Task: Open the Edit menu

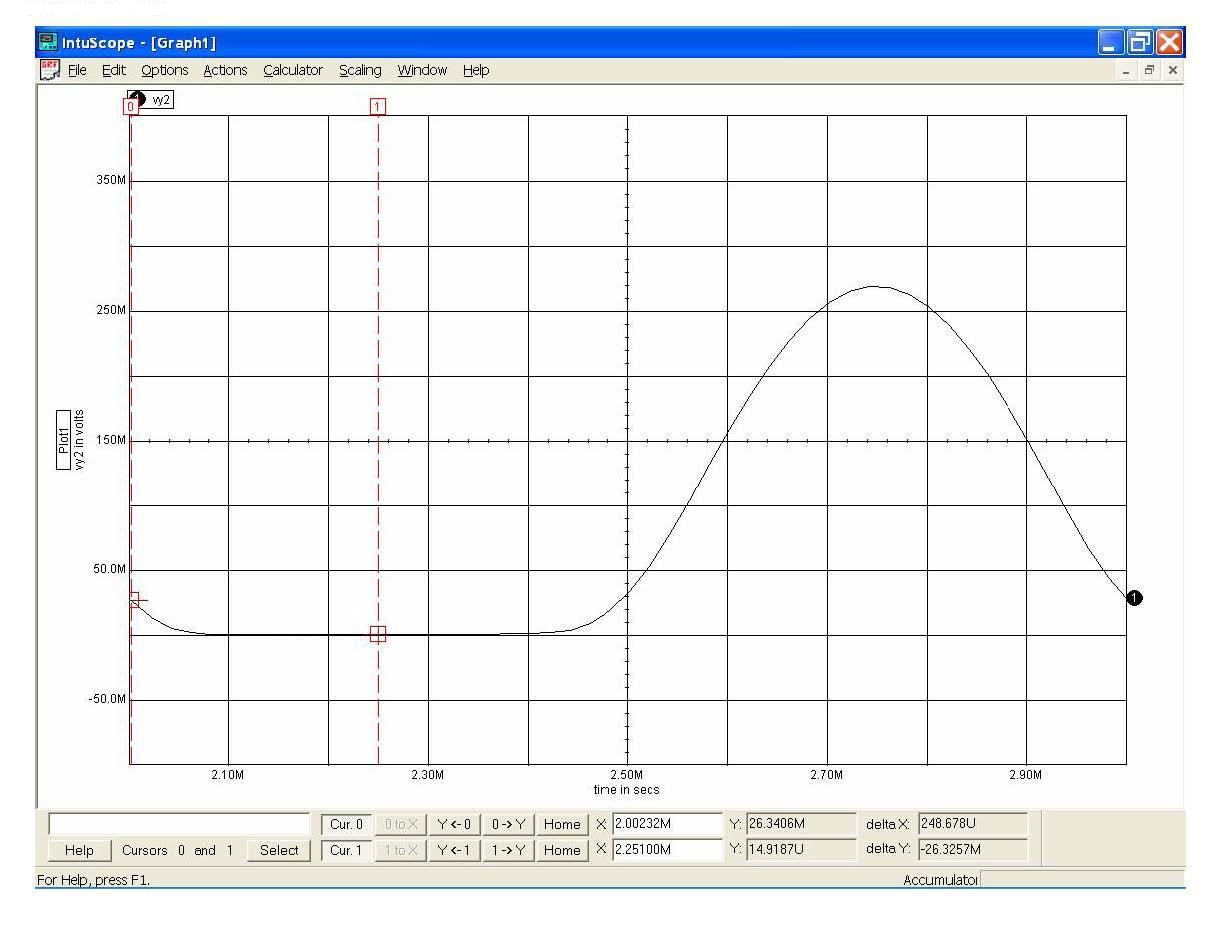Action: coord(113,70)
